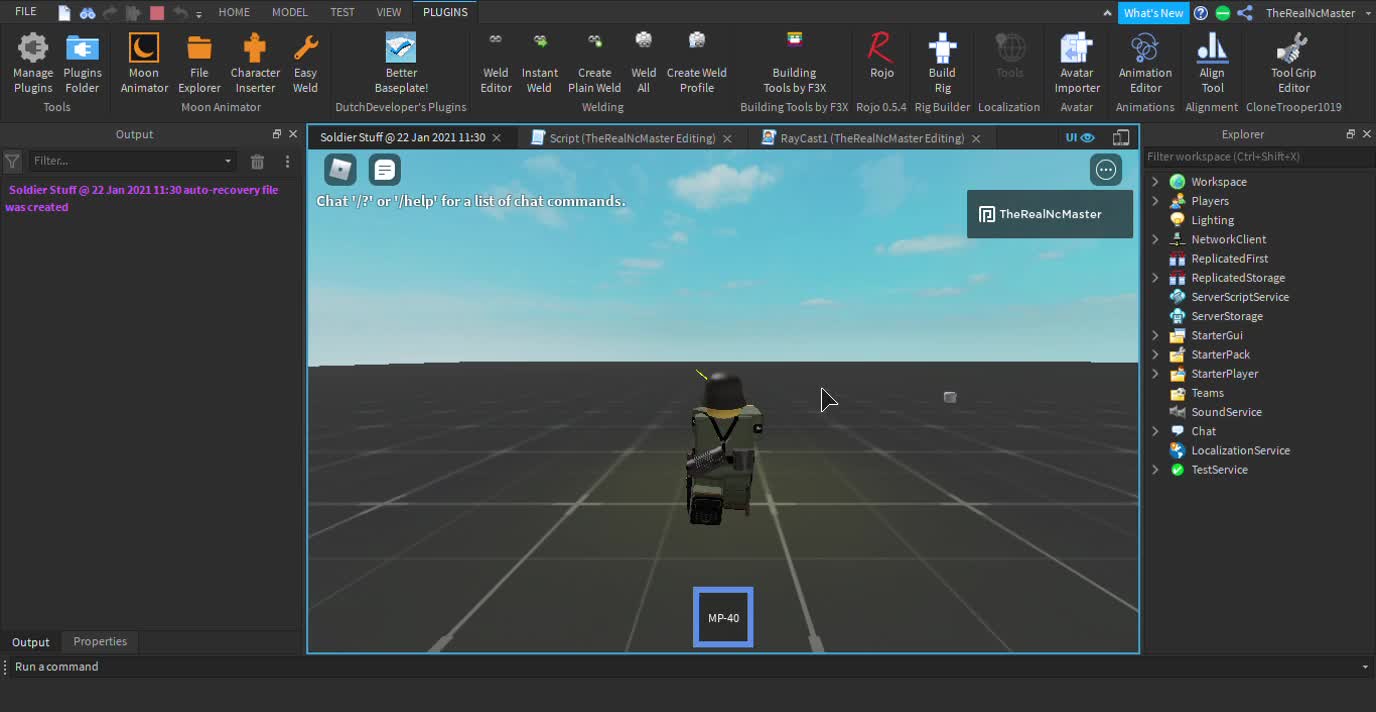Image resolution: width=1376 pixels, height=712 pixels.
Task: Click the Run a command input bar
Action: (x=688, y=666)
